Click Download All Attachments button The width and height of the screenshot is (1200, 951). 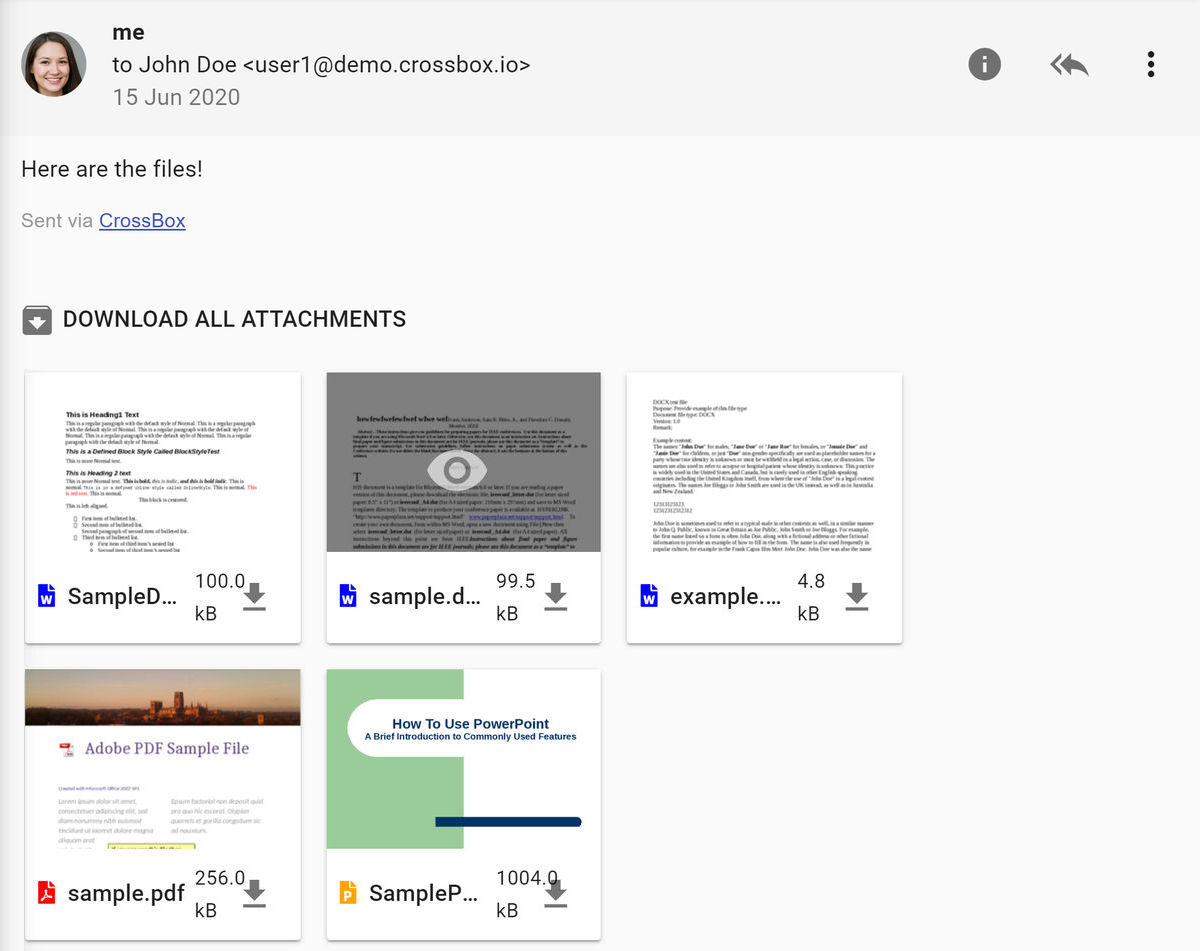[x=234, y=319]
